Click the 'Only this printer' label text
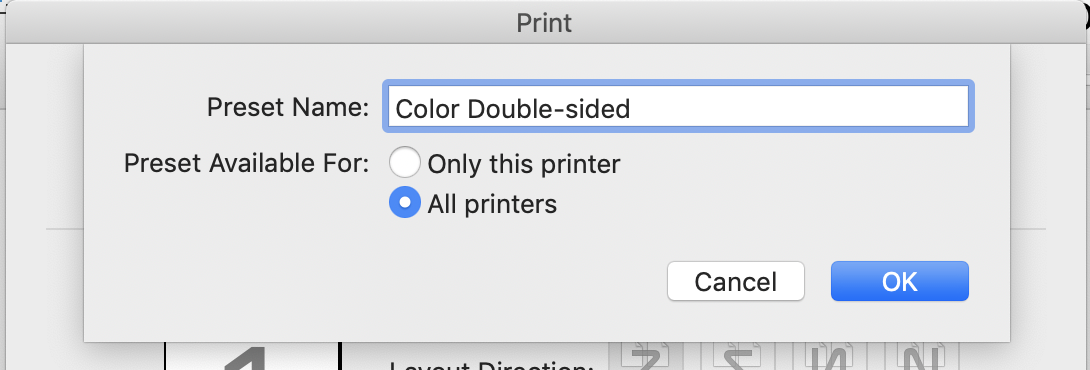The height and width of the screenshot is (370, 1090). (523, 164)
